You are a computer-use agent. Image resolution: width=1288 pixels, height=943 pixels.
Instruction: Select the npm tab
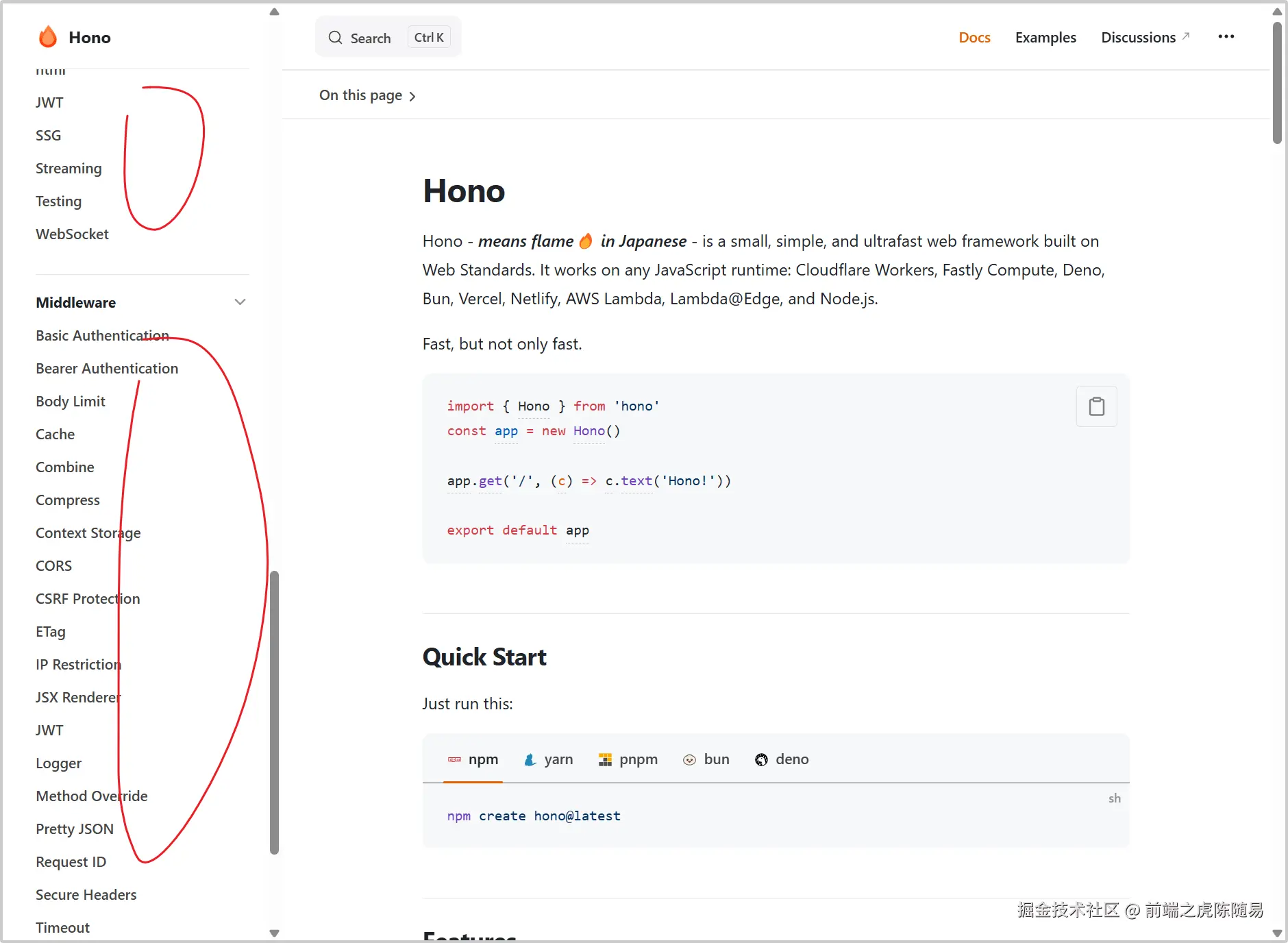(x=473, y=759)
